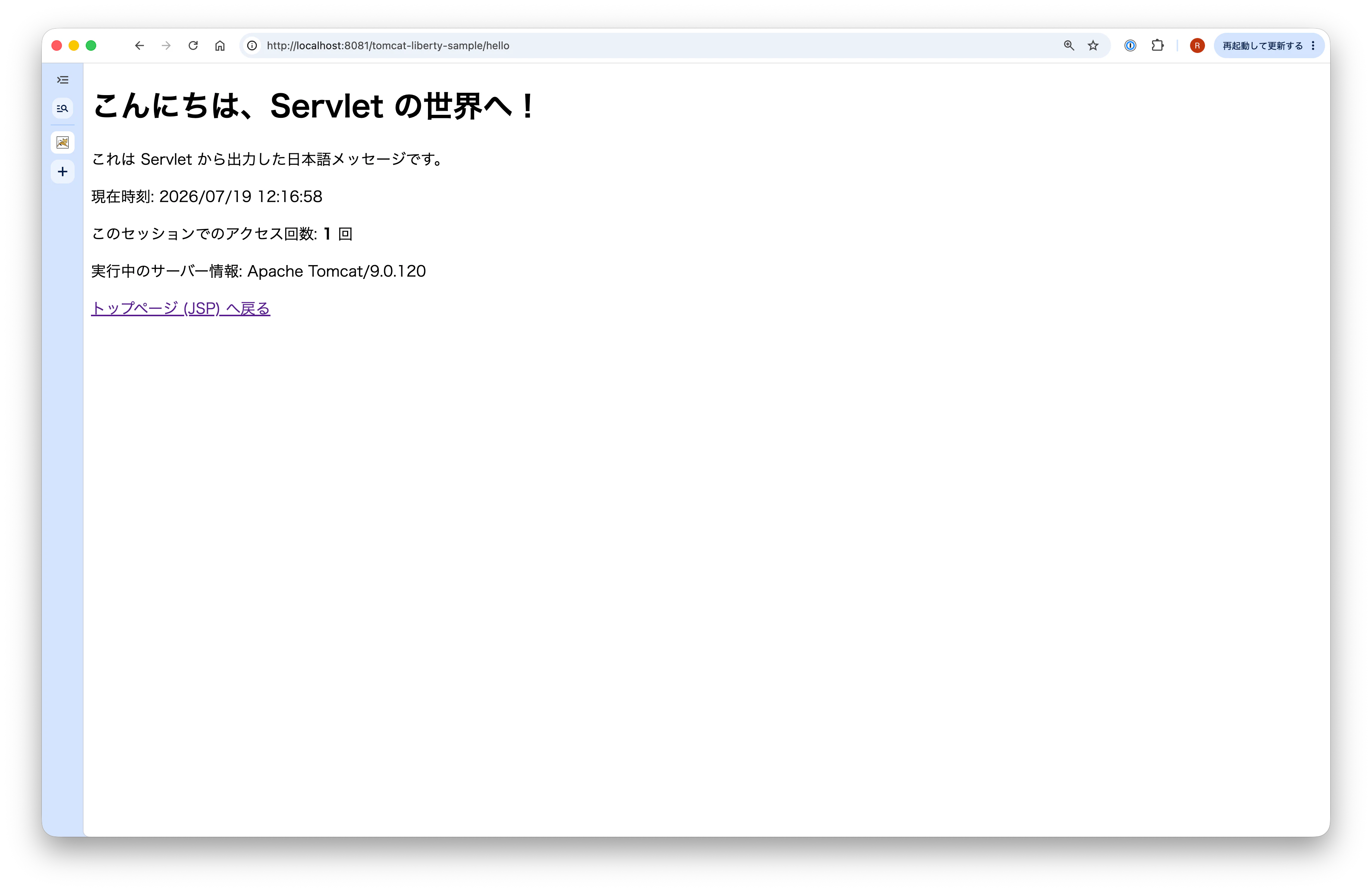Click the forward navigation arrow
This screenshot has height=892, width=1372.
[x=166, y=45]
